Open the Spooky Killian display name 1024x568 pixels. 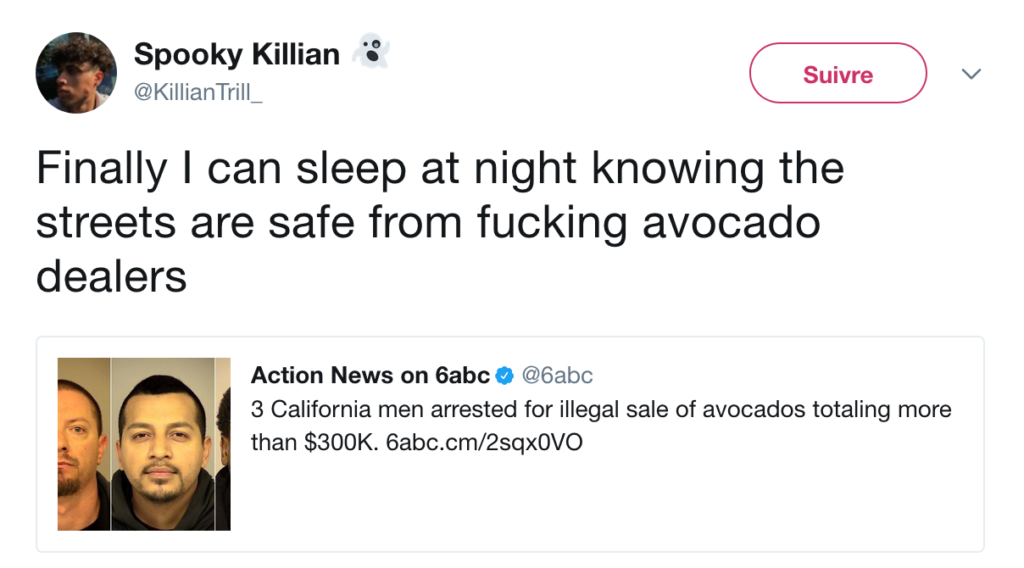point(237,54)
